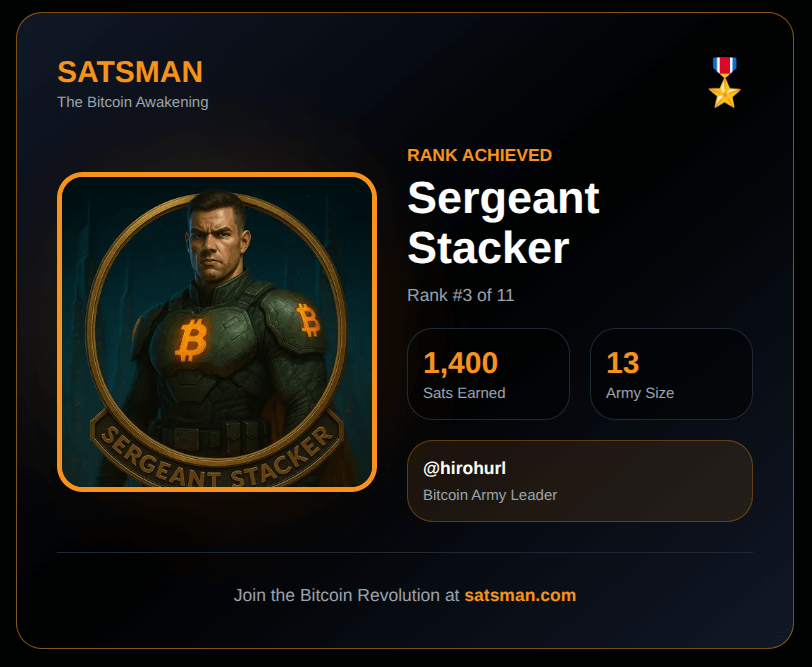Click the @hirohurl username

click(464, 469)
